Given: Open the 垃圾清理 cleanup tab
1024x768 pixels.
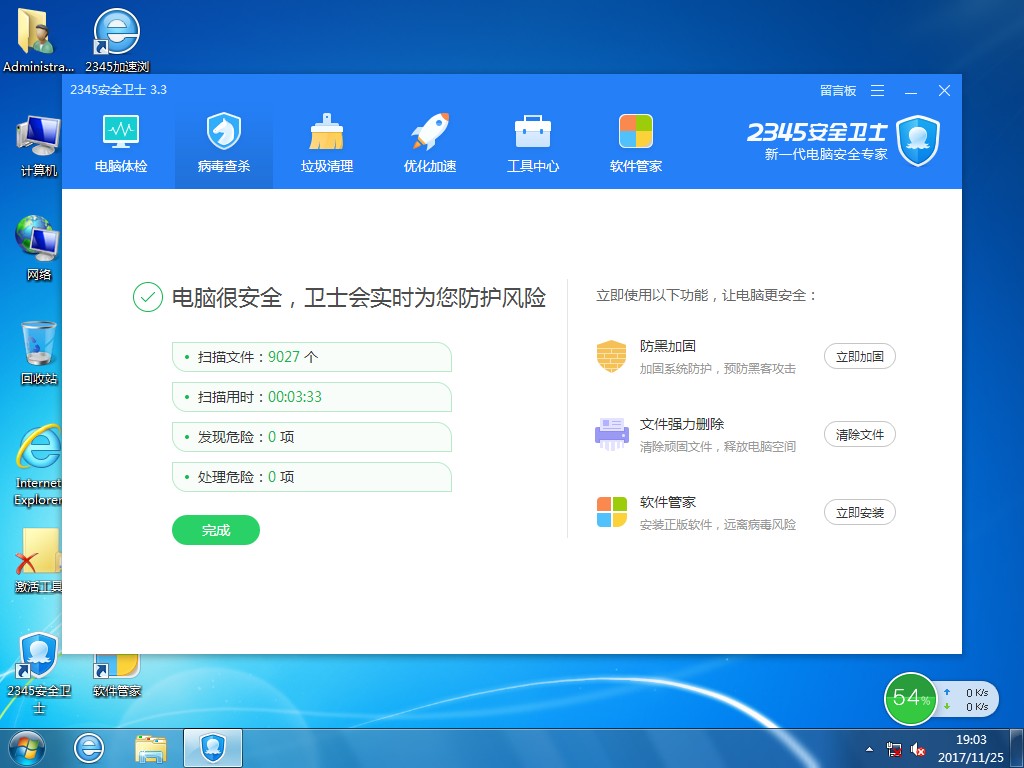Looking at the screenshot, I should [327, 143].
